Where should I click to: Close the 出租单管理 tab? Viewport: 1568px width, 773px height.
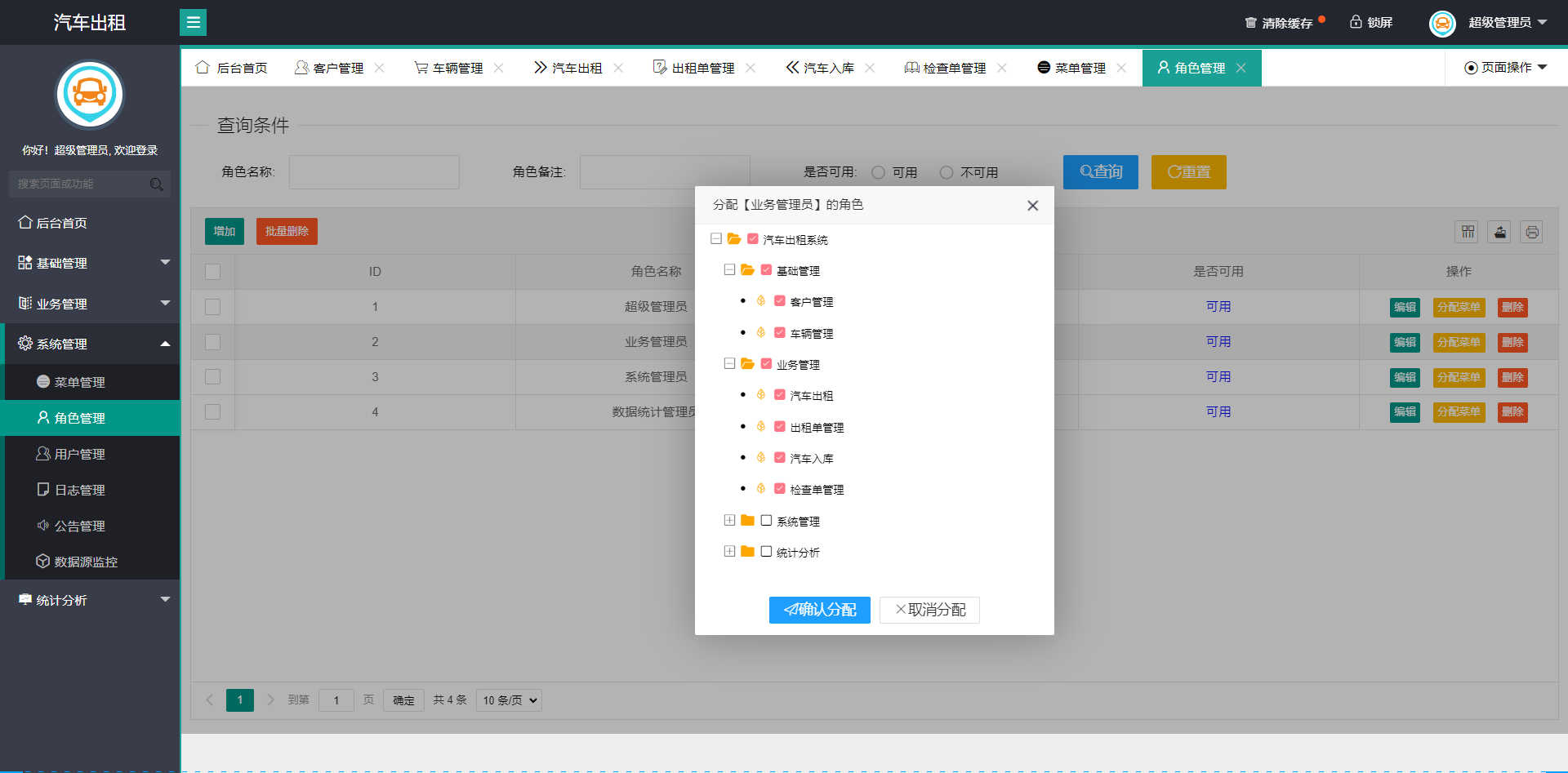[x=751, y=68]
